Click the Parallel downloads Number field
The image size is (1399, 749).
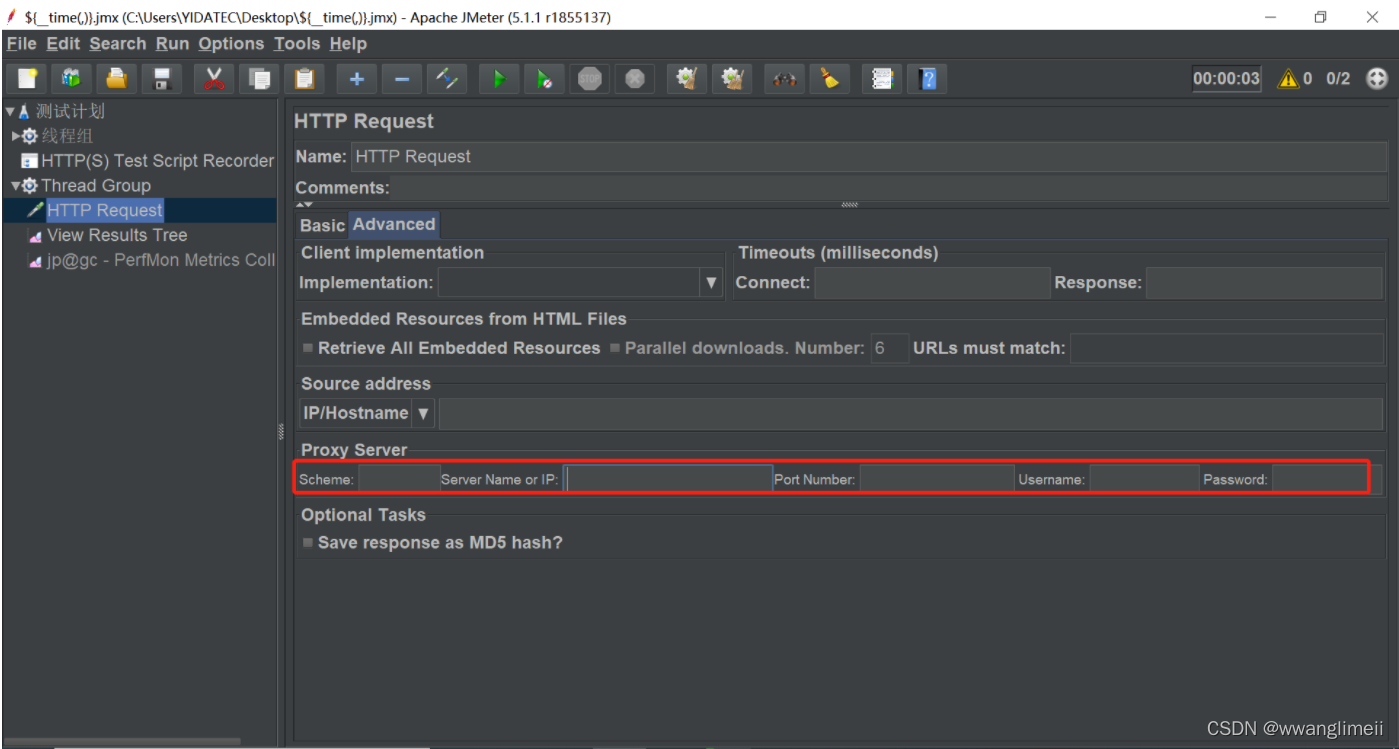tap(889, 348)
